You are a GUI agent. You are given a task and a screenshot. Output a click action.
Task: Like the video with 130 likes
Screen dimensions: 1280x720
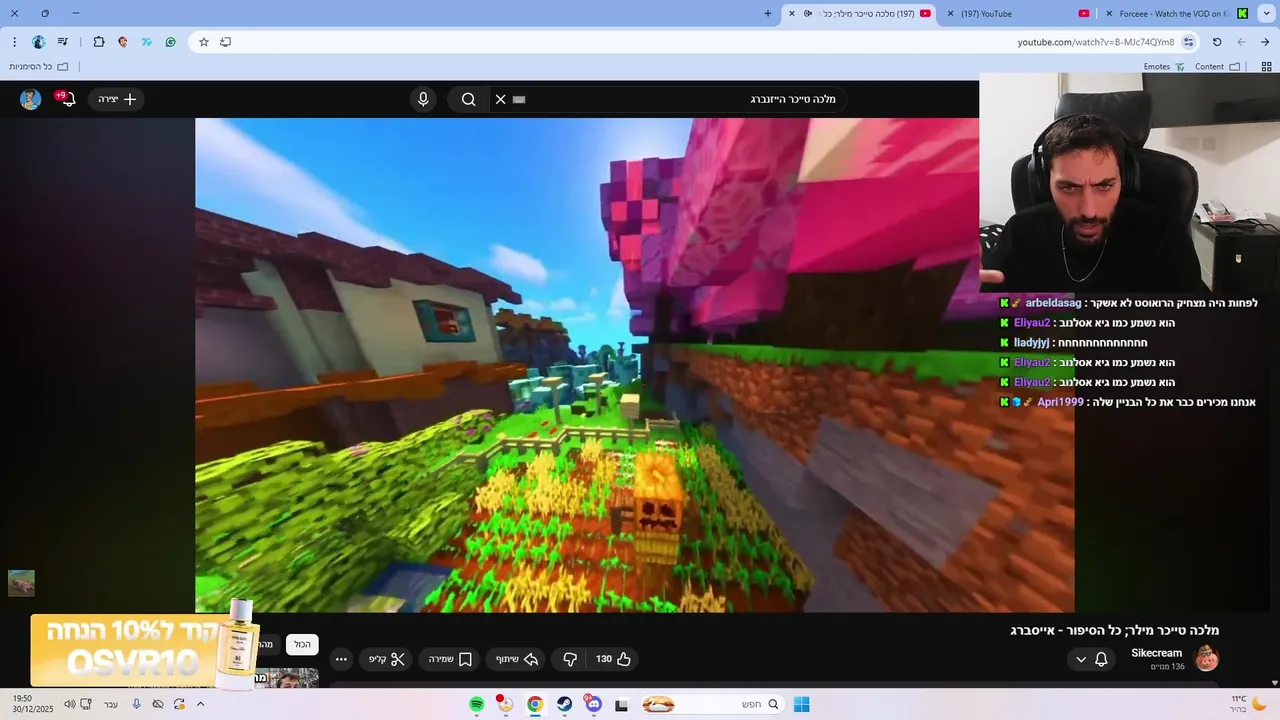(x=613, y=659)
